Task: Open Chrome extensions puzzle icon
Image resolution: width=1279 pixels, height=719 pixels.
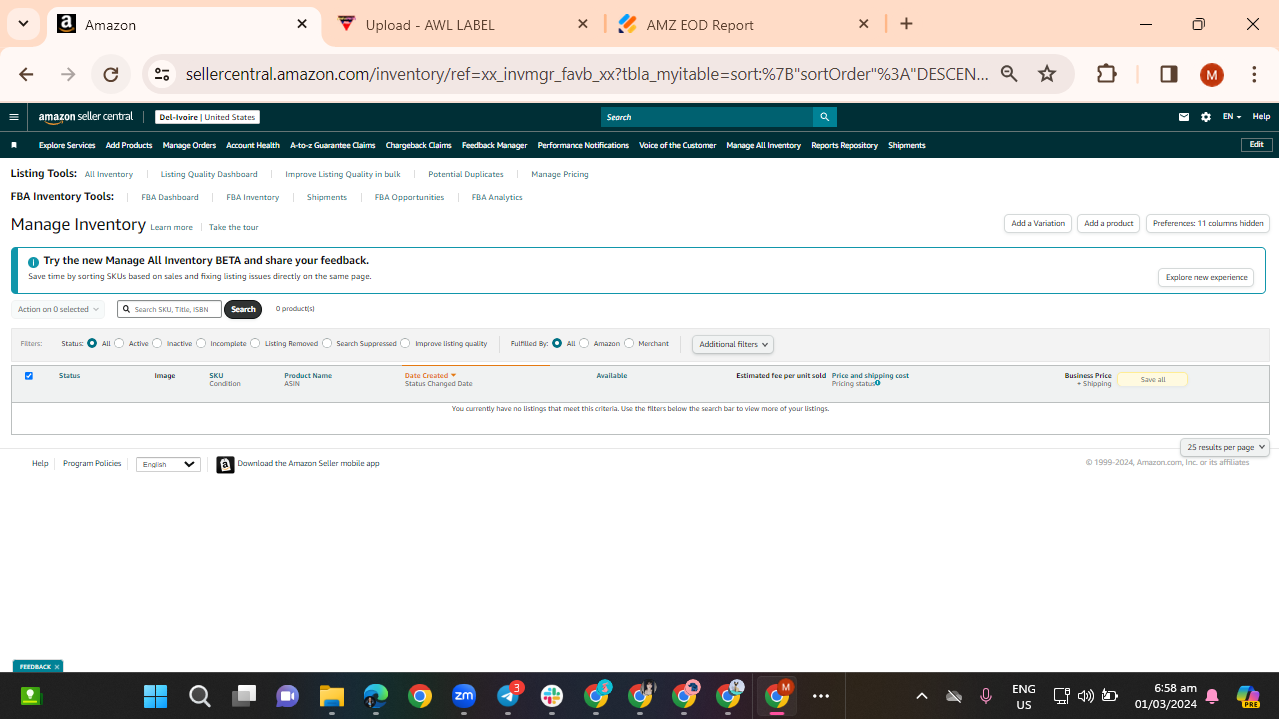Action: [1107, 74]
